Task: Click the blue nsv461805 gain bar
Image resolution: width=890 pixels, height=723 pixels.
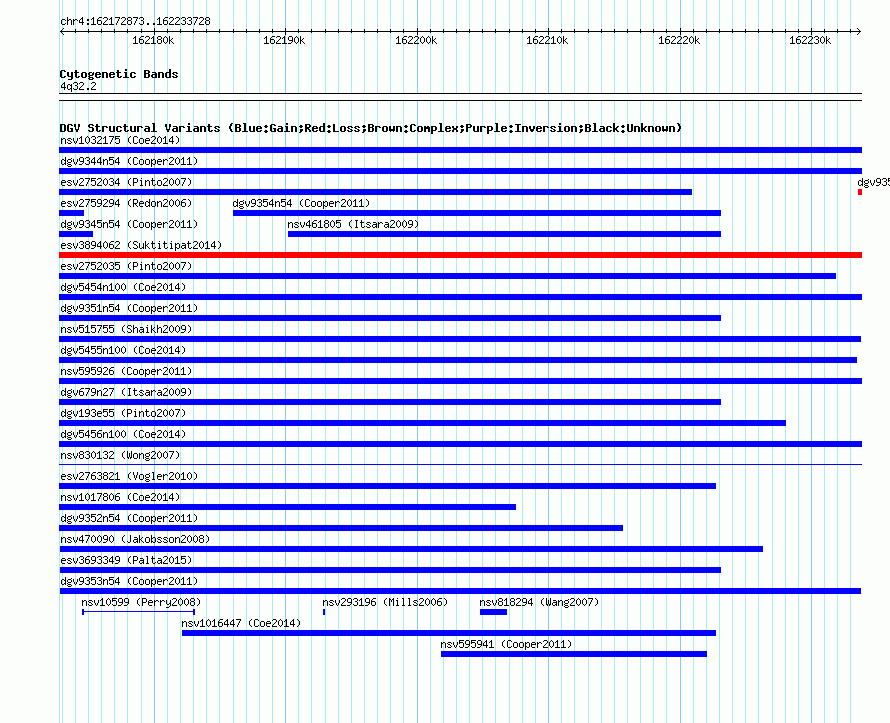Action: tap(505, 234)
